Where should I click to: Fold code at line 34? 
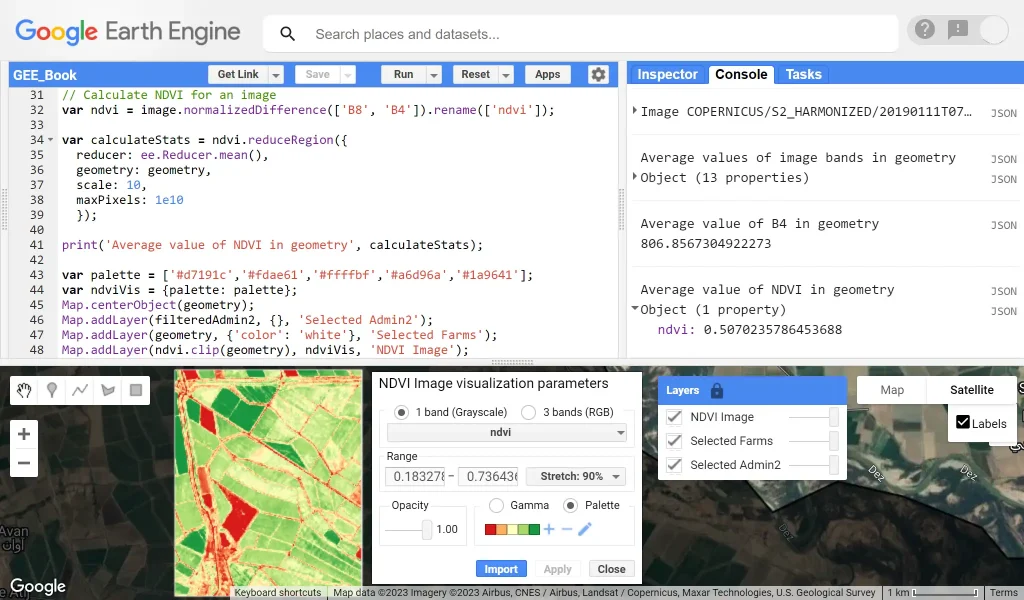tap(51, 140)
